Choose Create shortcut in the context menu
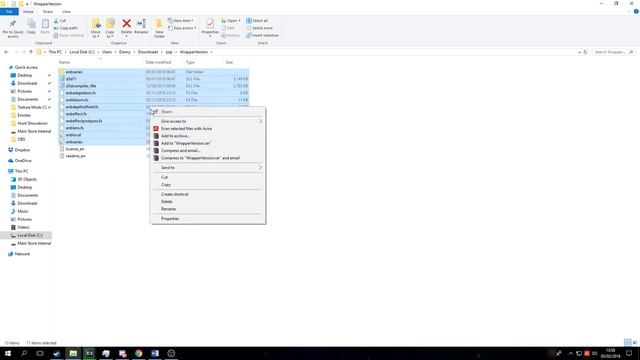Viewport: 640px width, 360px height. 207,194
